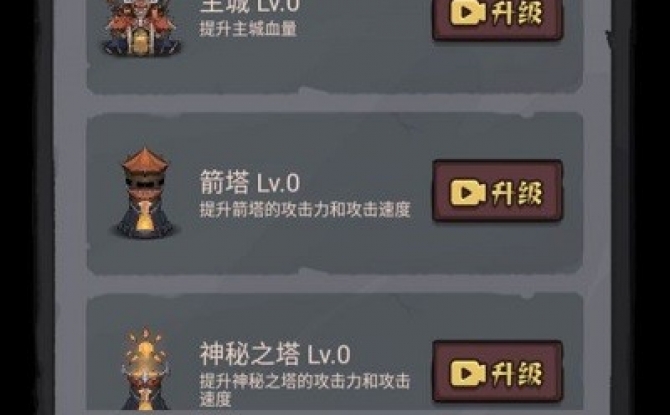Click the orange roof of the arrow tower

(145, 160)
